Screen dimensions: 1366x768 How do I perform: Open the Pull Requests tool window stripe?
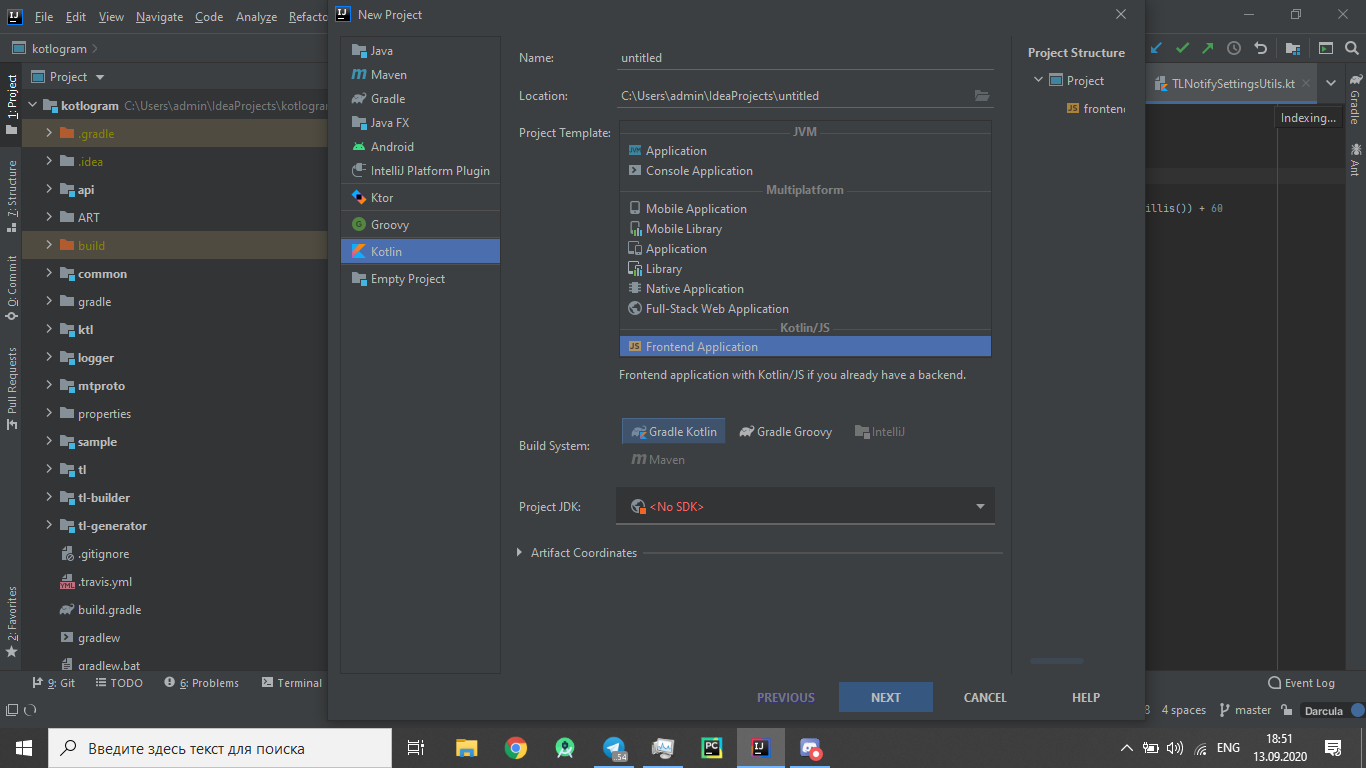(x=12, y=388)
